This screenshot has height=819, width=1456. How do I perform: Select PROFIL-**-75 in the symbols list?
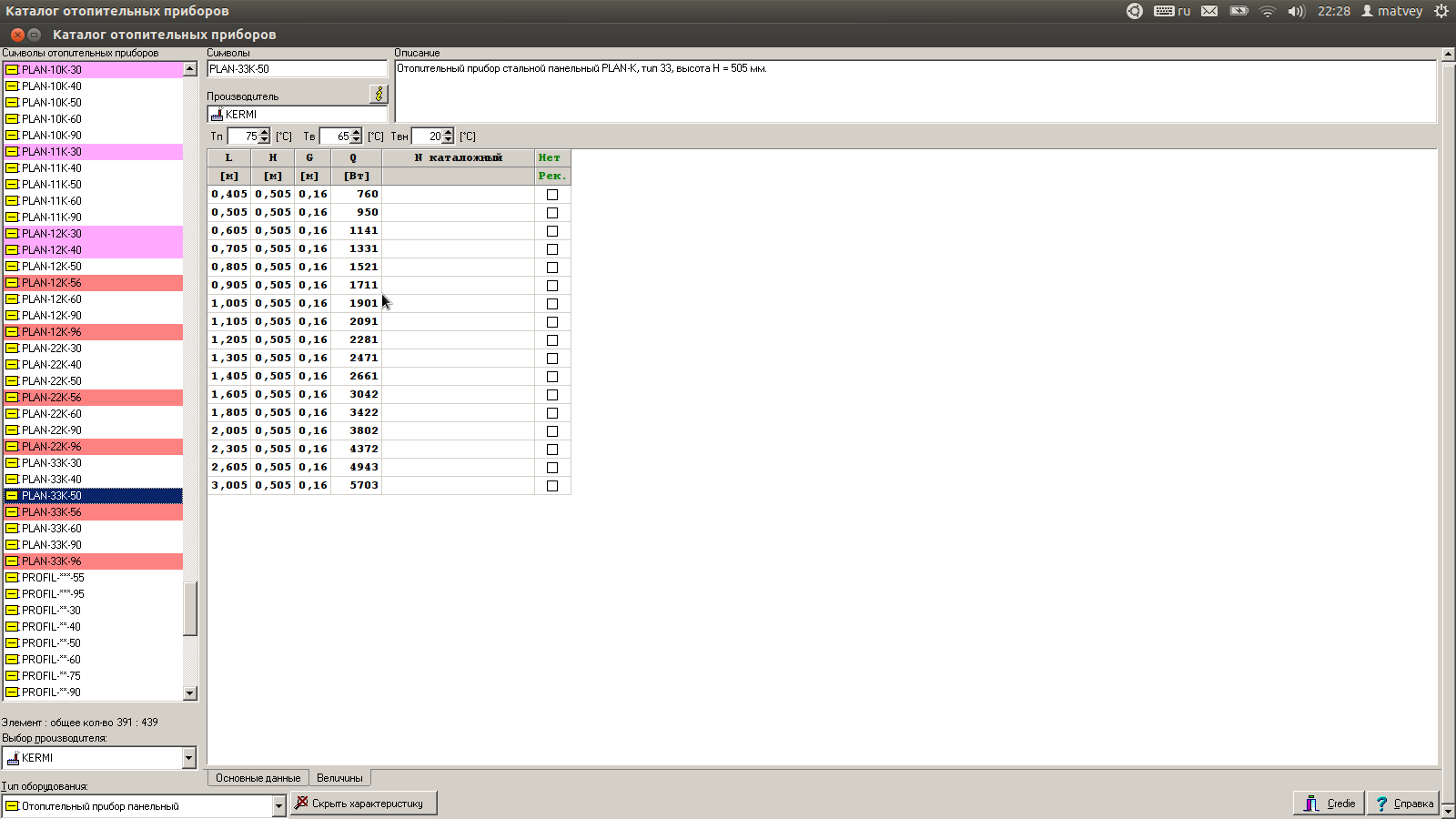coord(93,676)
